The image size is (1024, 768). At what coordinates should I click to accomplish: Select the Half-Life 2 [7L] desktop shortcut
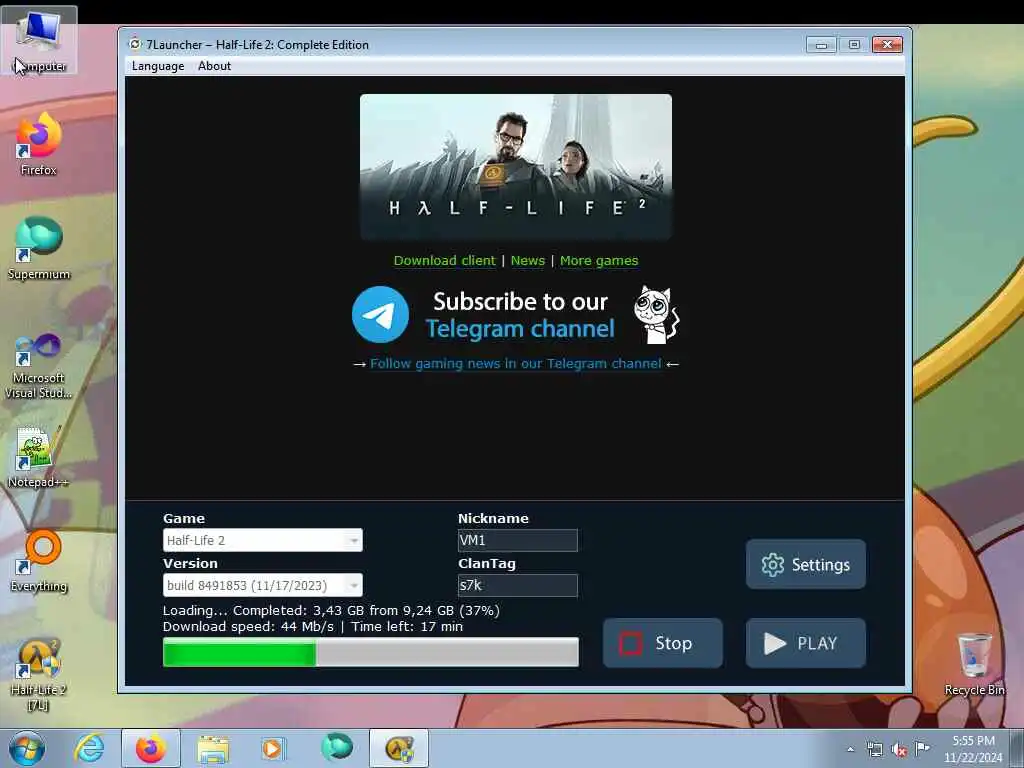point(39,675)
